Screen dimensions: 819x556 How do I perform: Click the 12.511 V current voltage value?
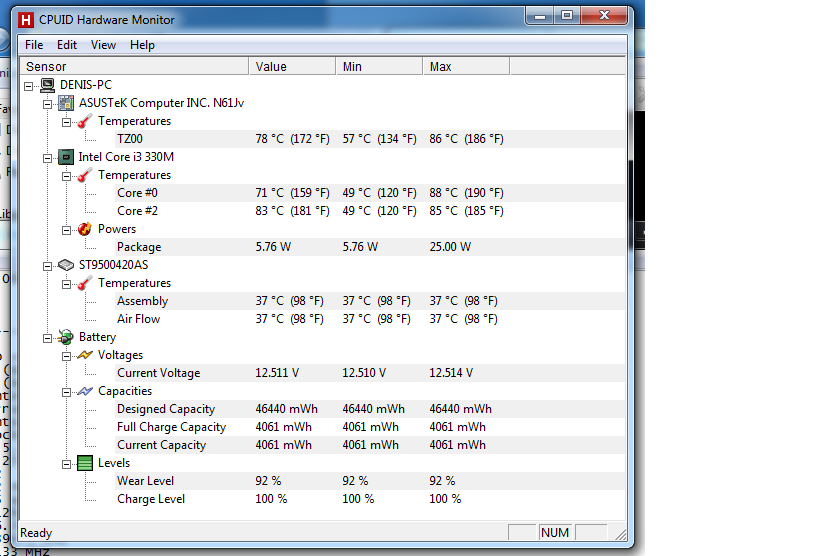click(277, 373)
